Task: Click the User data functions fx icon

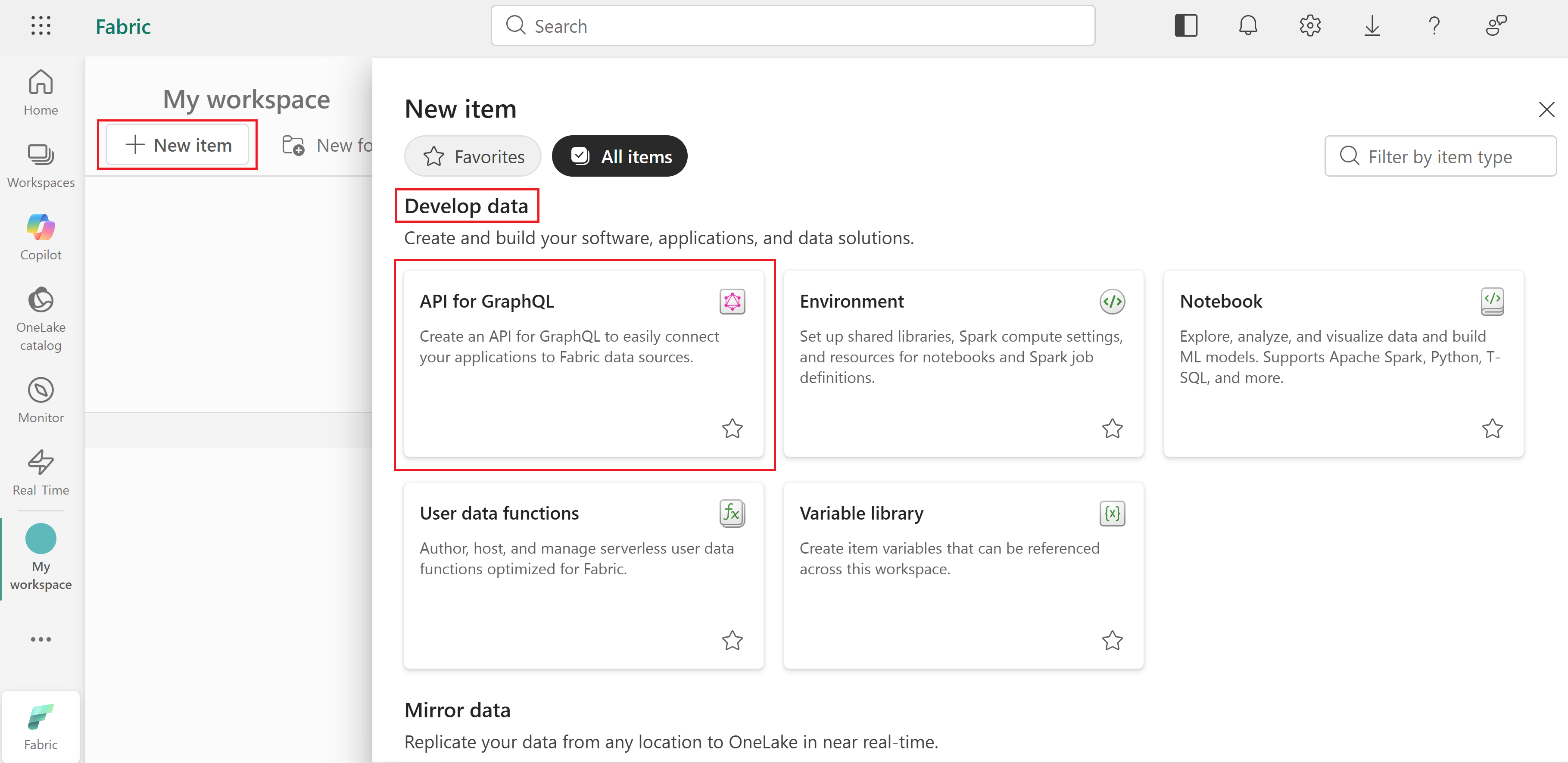Action: click(732, 513)
